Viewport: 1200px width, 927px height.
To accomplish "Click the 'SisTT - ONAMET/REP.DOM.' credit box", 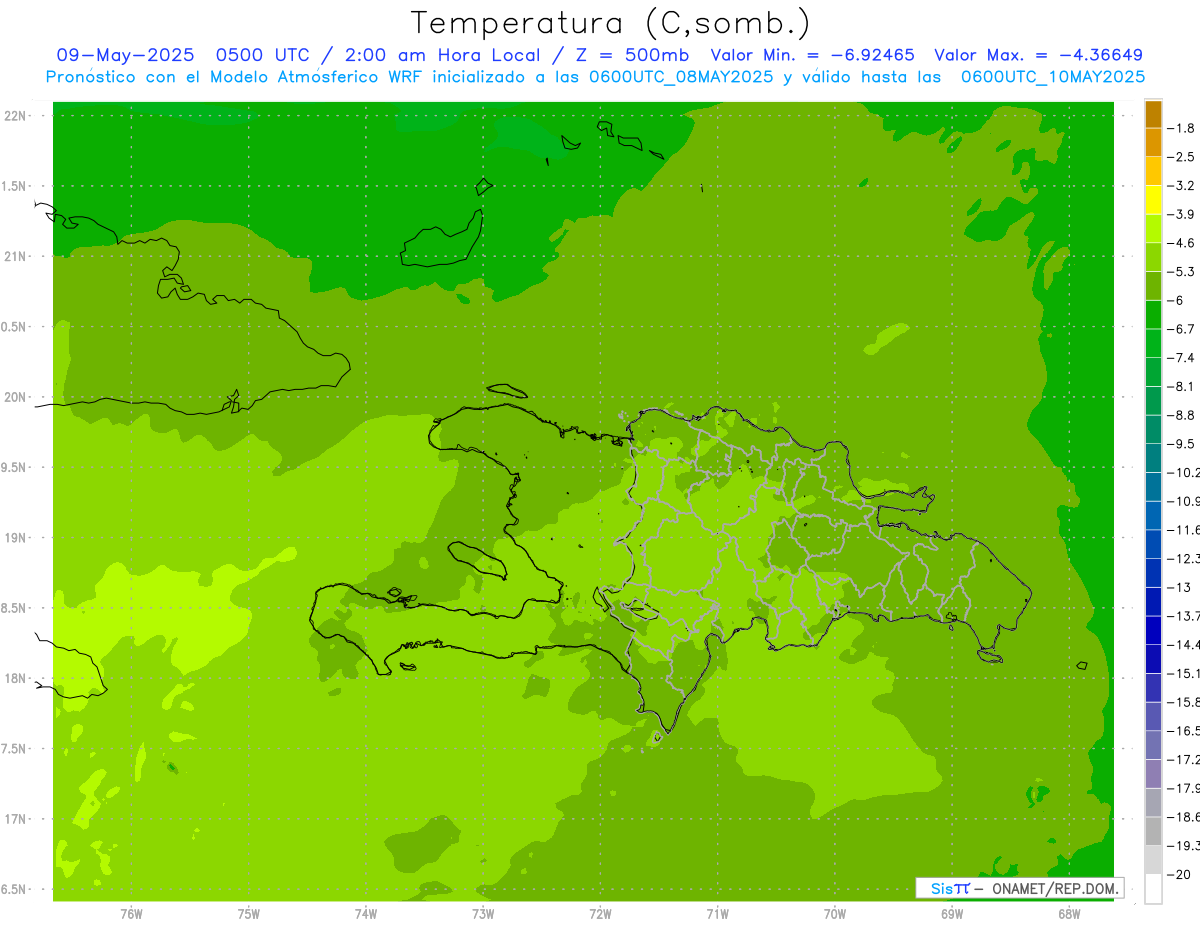I will (1019, 888).
